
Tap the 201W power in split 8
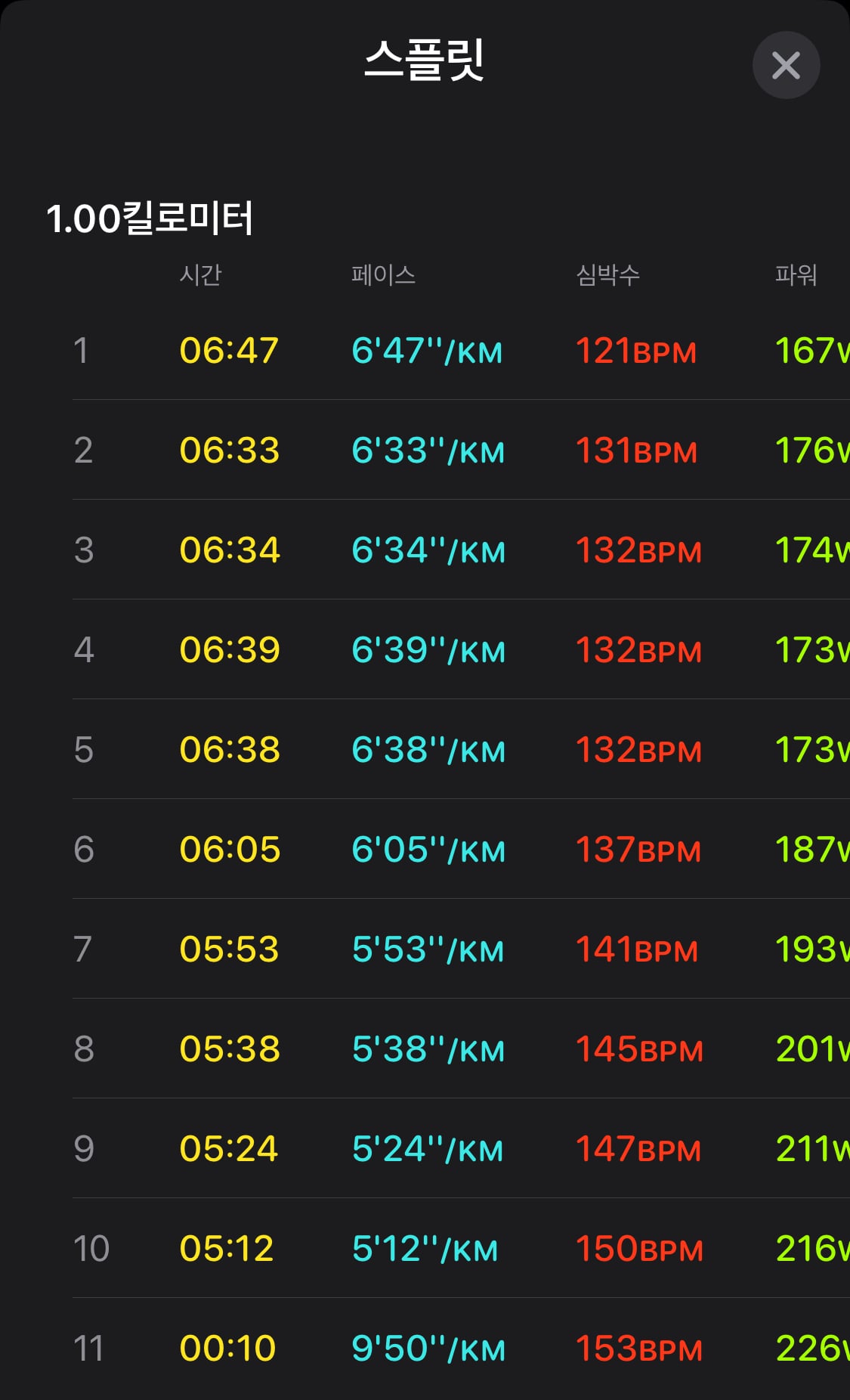point(813,1049)
